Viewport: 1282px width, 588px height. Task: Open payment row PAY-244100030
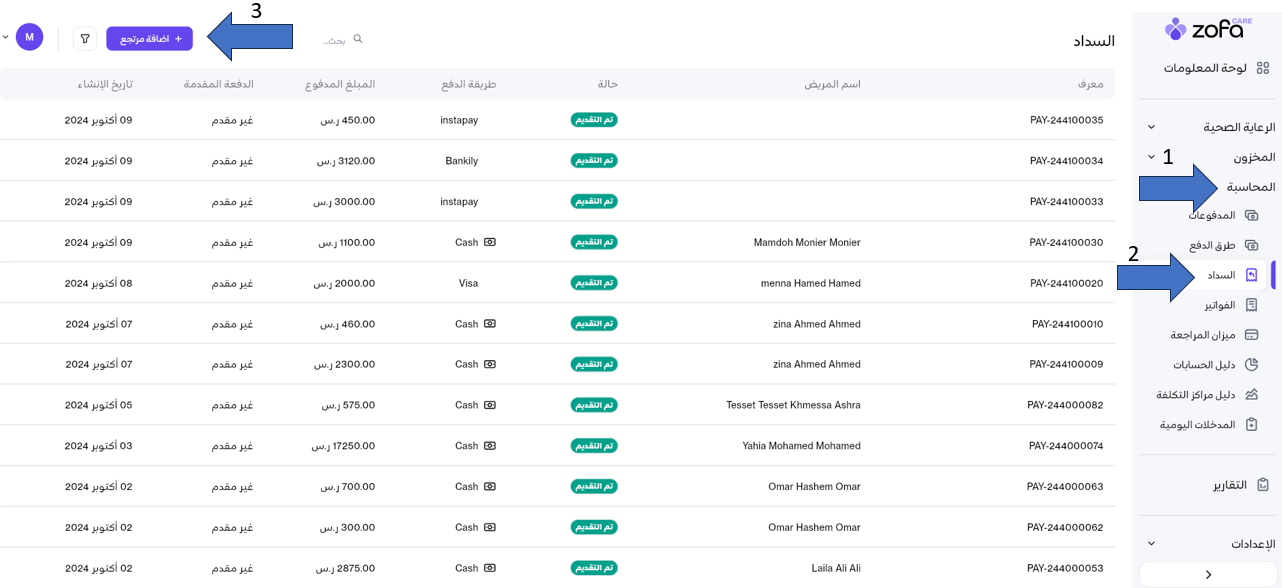pos(1066,242)
